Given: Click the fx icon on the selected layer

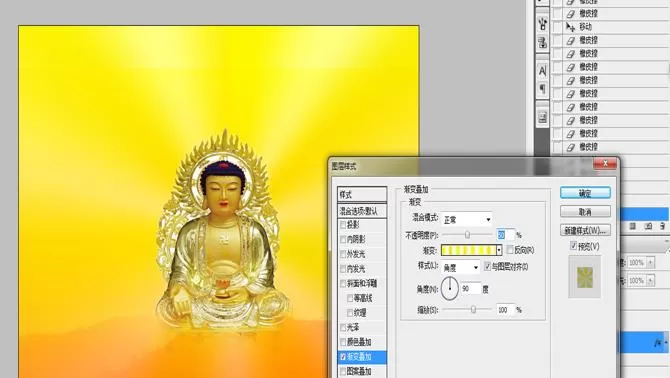Looking at the screenshot, I should pyautogui.click(x=658, y=343).
